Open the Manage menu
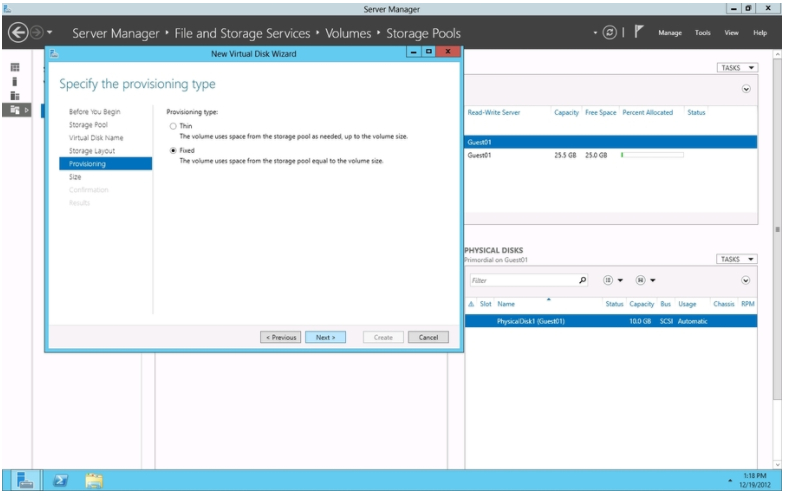The image size is (785, 496). pyautogui.click(x=670, y=33)
